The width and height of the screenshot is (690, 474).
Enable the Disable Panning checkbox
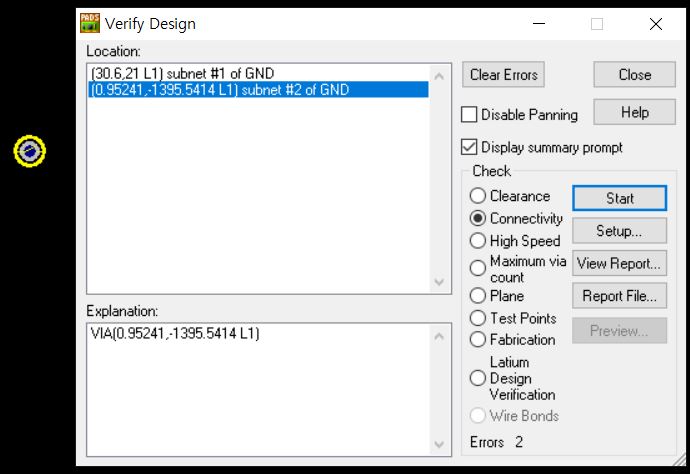pos(469,115)
